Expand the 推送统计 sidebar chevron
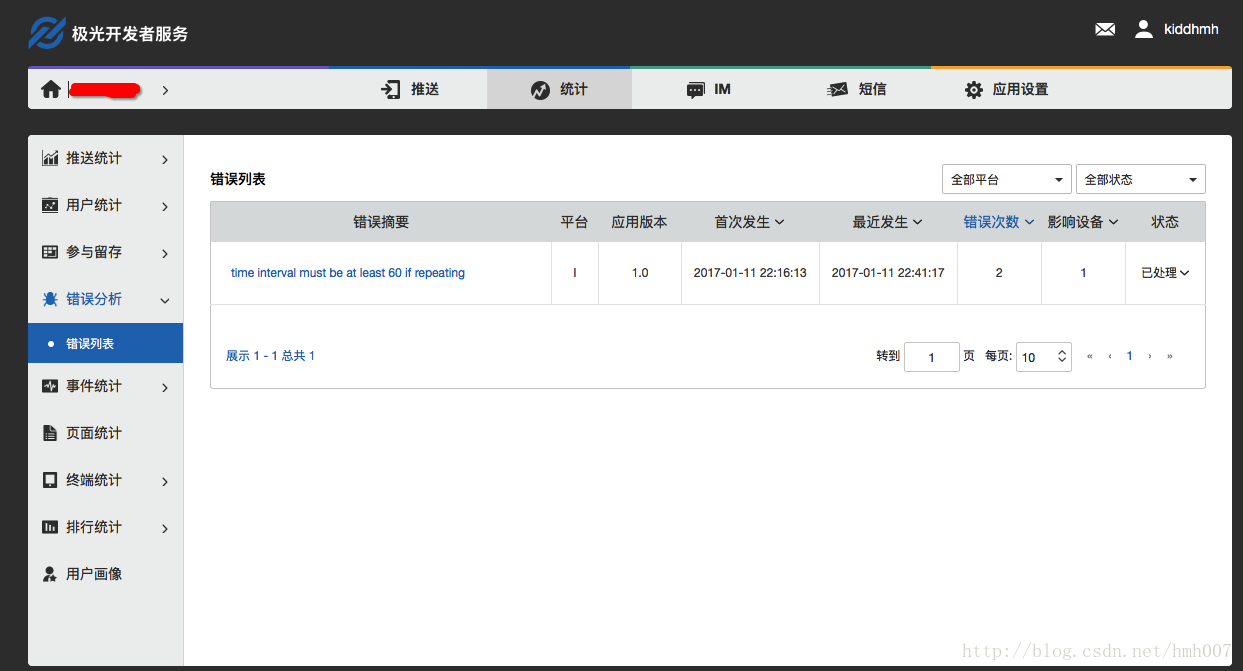This screenshot has width=1243, height=671. point(165,159)
